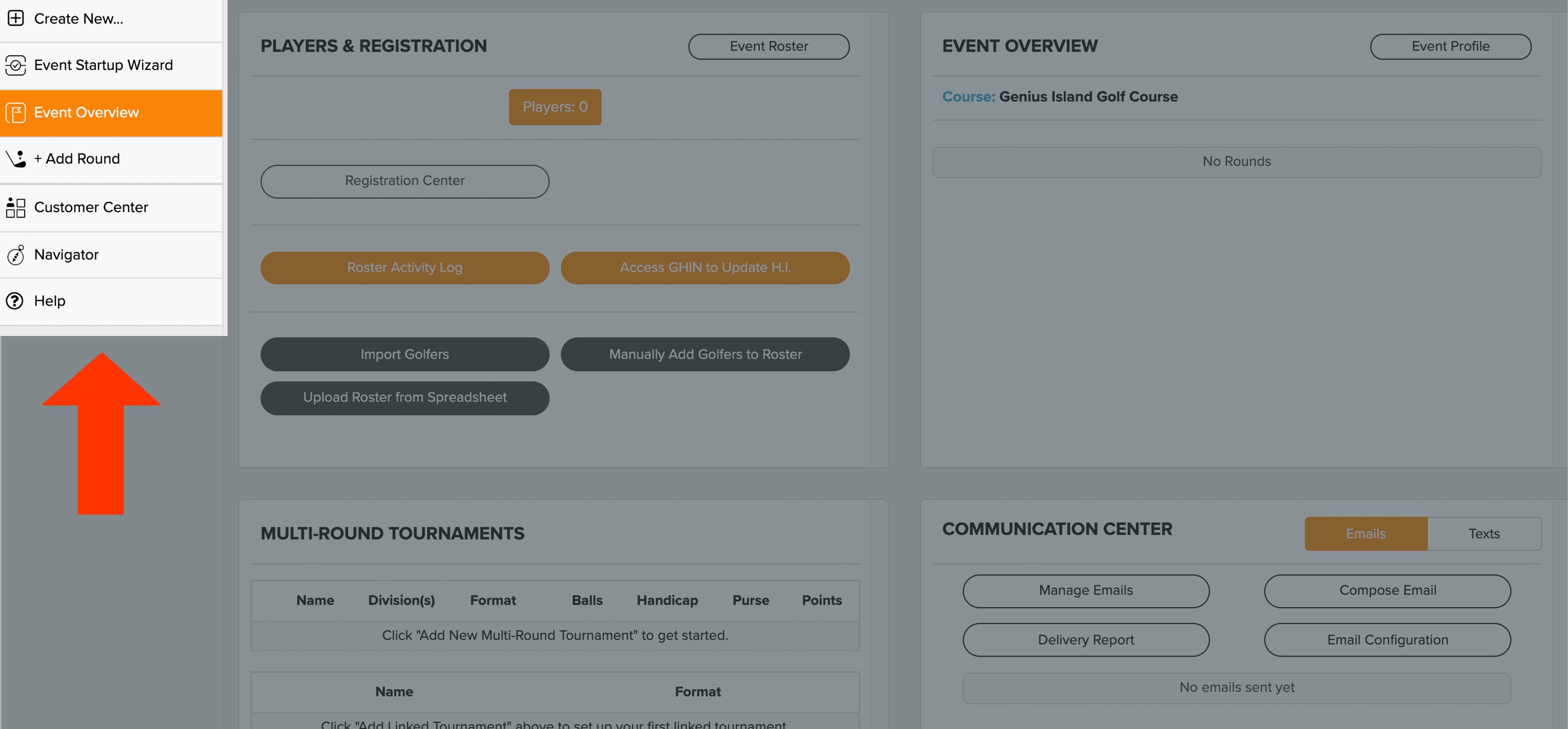Open Customer Center from sidebar
The width and height of the screenshot is (1568, 729).
(x=111, y=208)
